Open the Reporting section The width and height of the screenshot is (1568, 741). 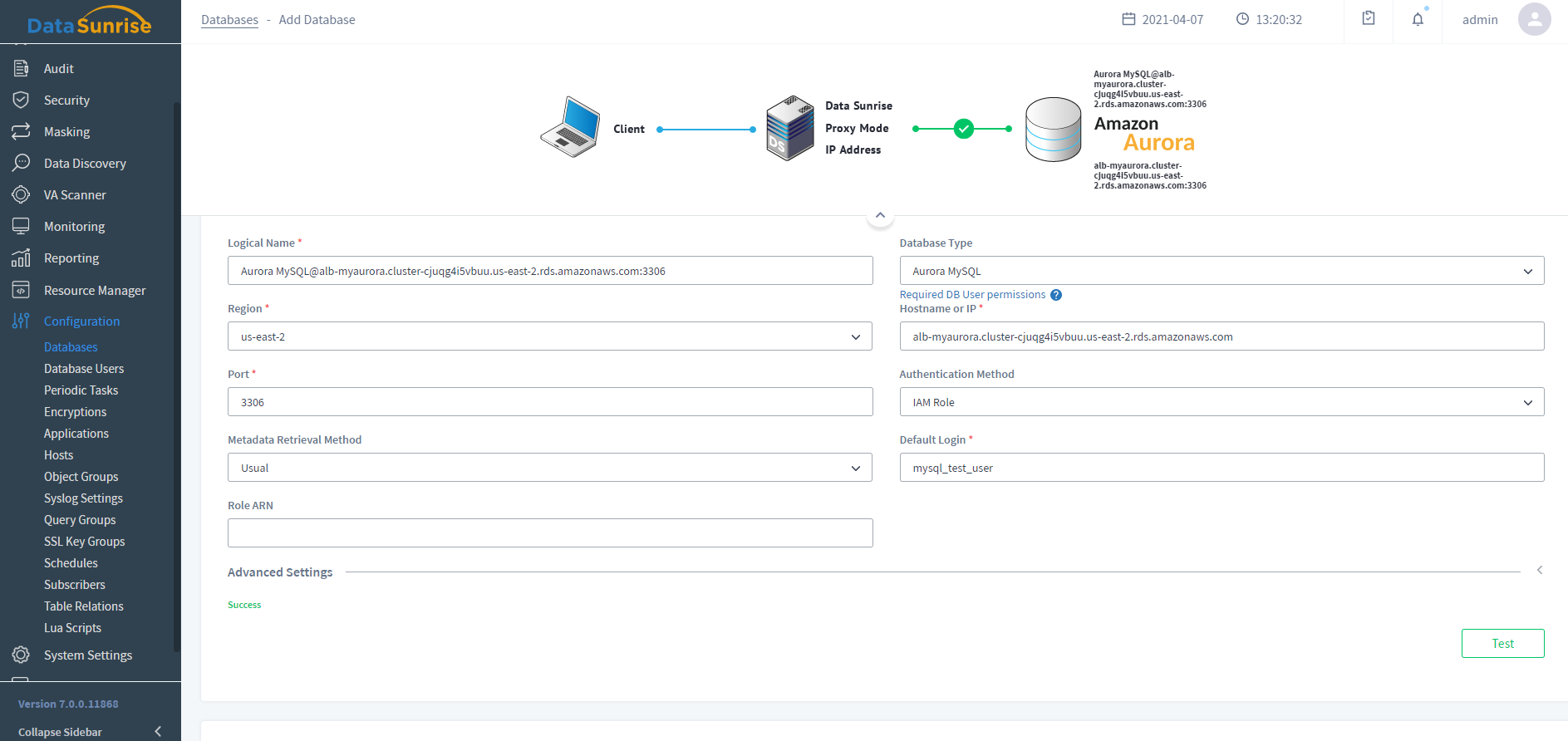click(x=71, y=258)
